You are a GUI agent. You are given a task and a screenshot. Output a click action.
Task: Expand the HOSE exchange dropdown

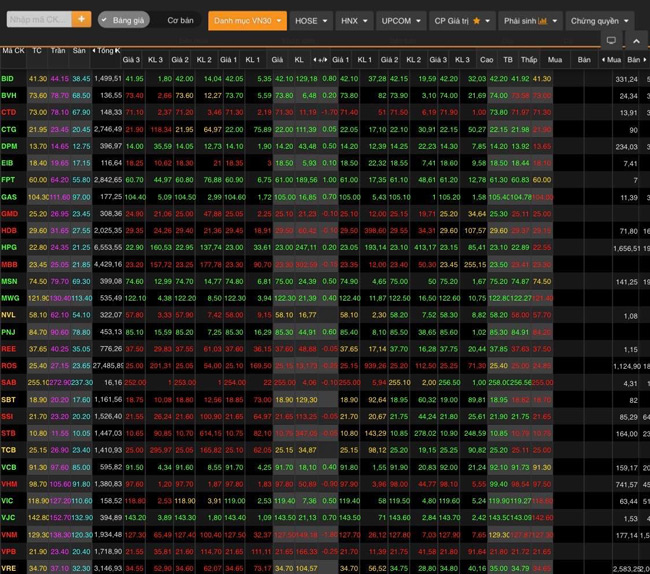(x=311, y=20)
